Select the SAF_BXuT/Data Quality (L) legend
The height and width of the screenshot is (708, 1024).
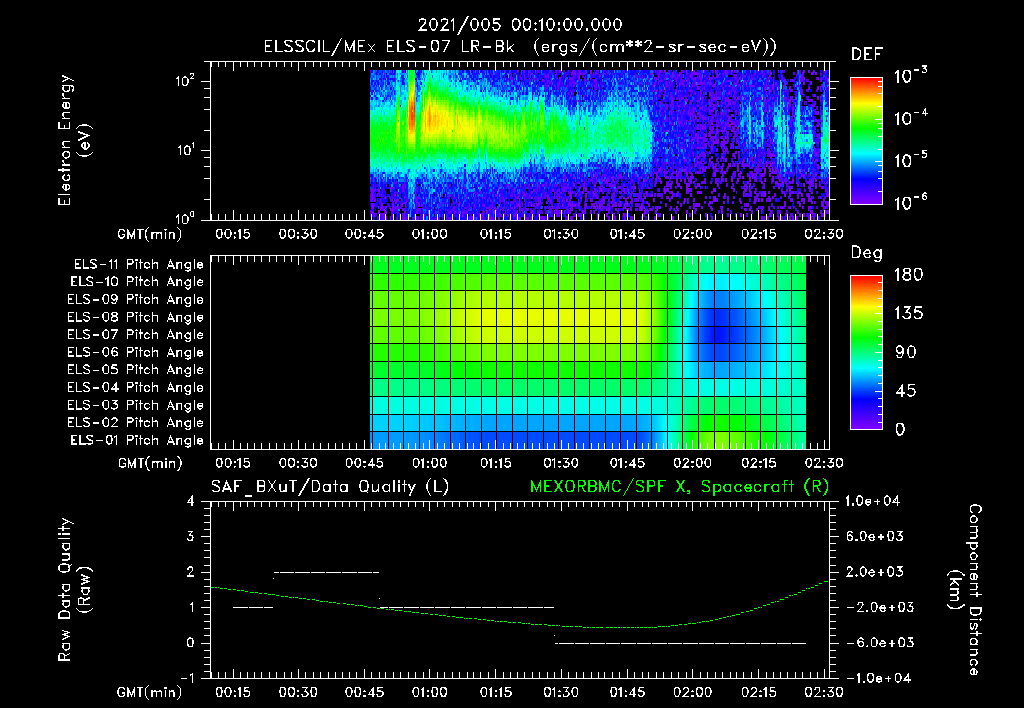330,487
